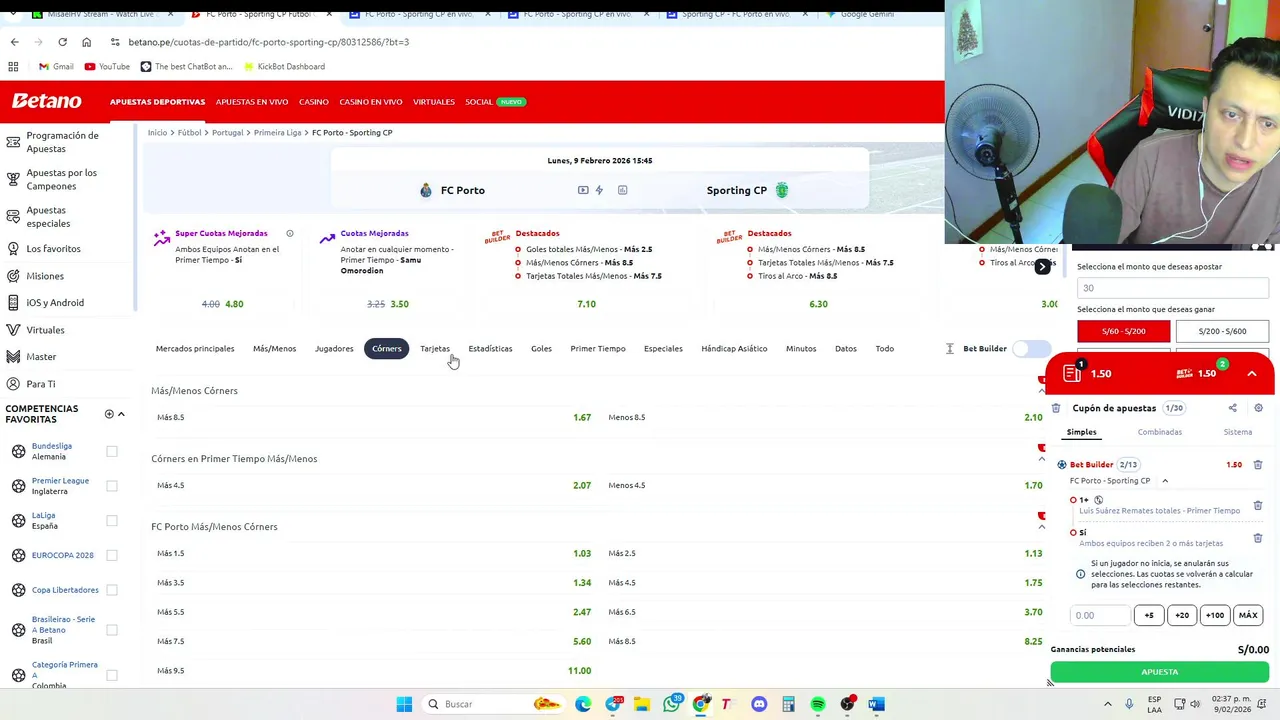
Task: Check the LaLiga España checkbox
Action: pos(112,521)
